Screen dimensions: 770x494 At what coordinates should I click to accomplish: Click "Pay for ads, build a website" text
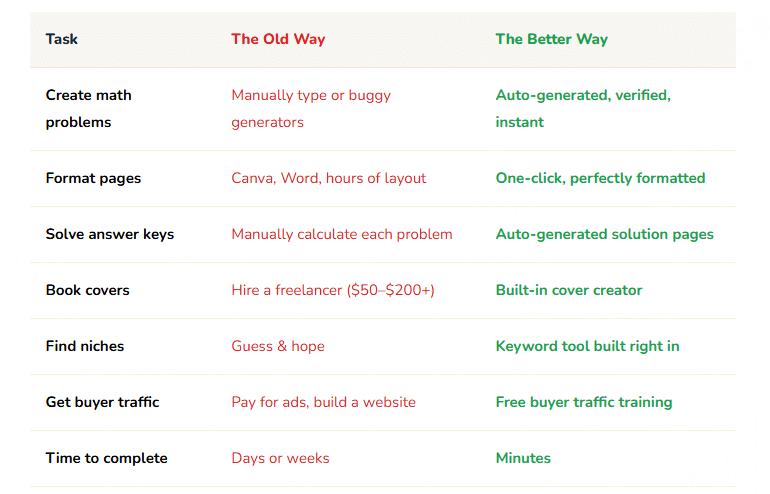(x=323, y=402)
